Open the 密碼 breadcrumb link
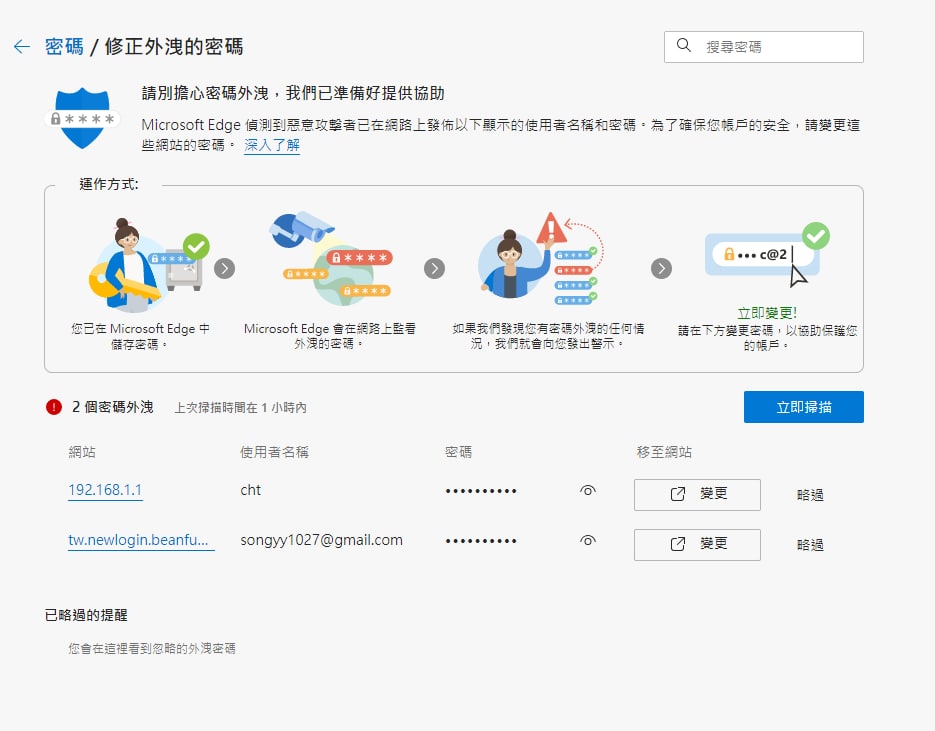935x731 pixels. pos(63,47)
